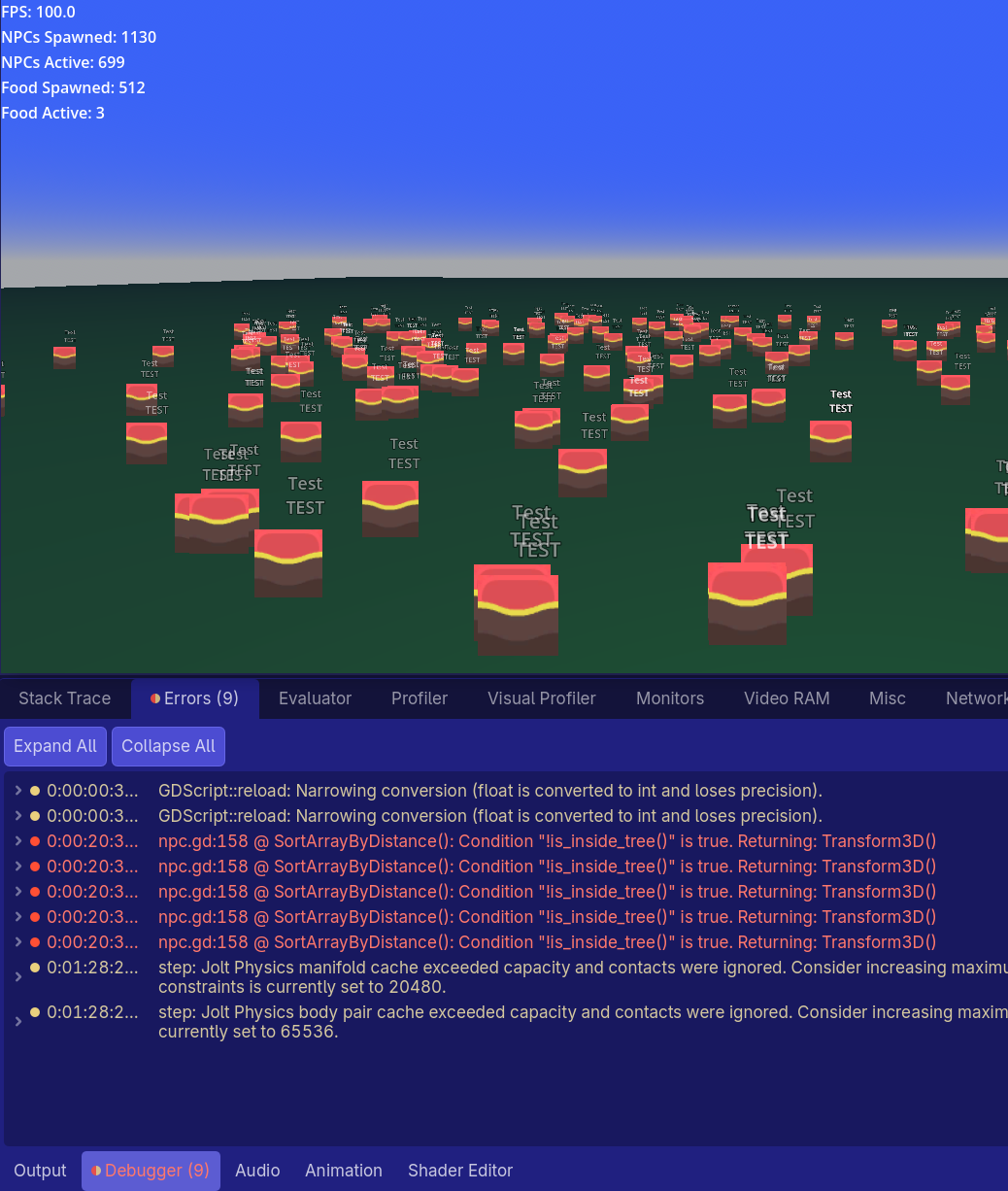
Task: Switch to the Stack Trace tab
Action: pyautogui.click(x=64, y=698)
